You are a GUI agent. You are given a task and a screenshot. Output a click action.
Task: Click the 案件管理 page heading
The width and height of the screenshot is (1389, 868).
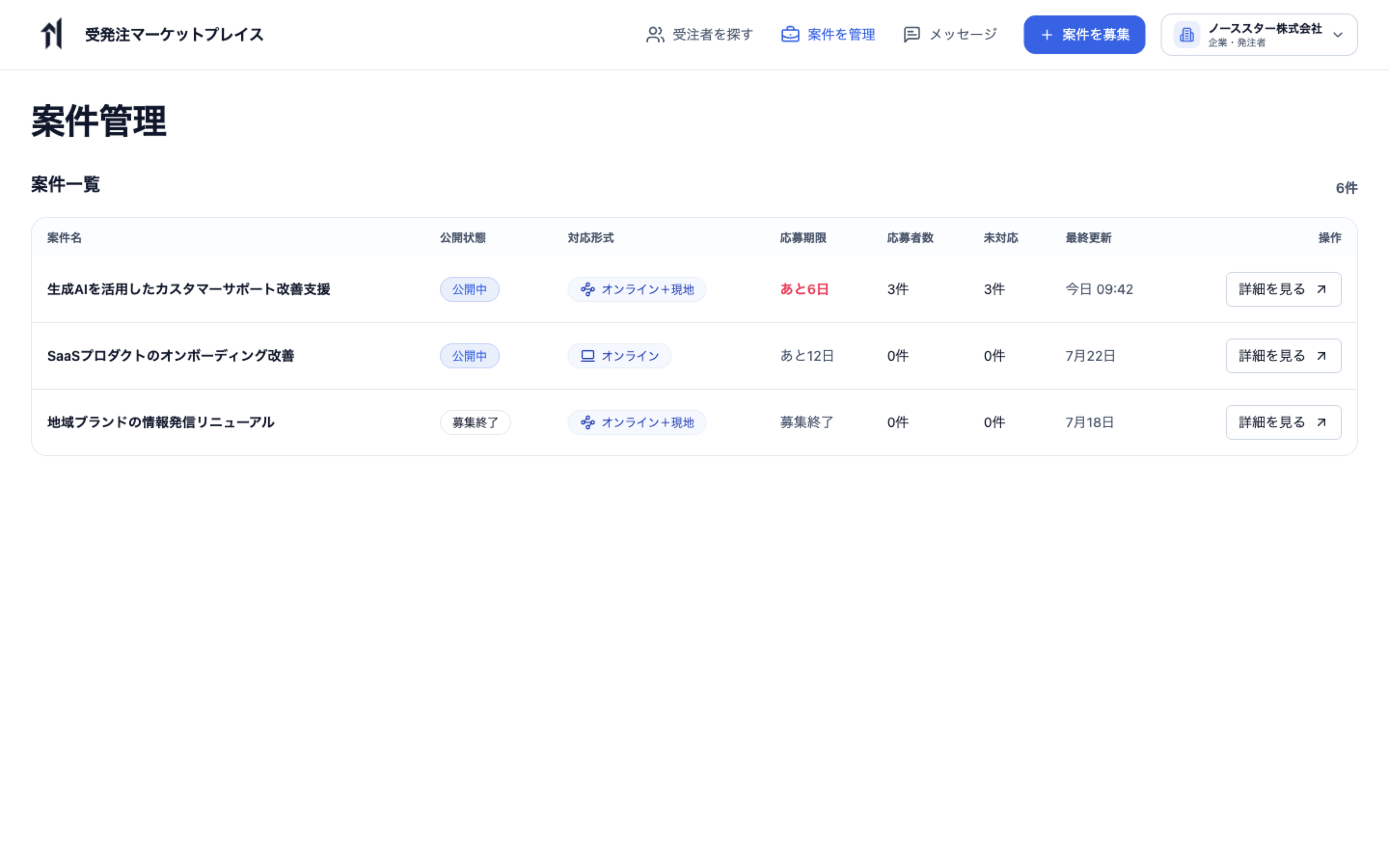(x=99, y=121)
